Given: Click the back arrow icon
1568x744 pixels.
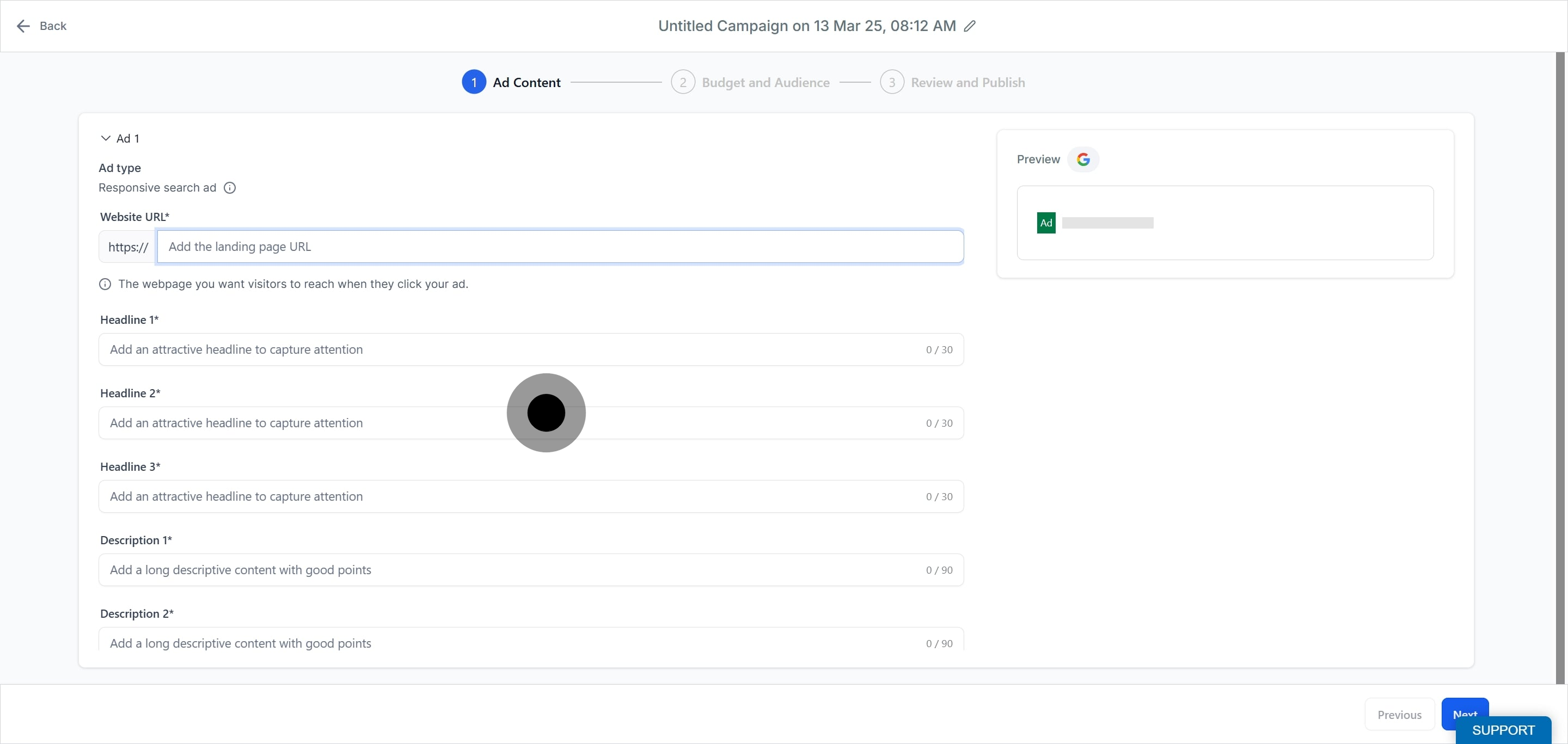Looking at the screenshot, I should coord(23,26).
